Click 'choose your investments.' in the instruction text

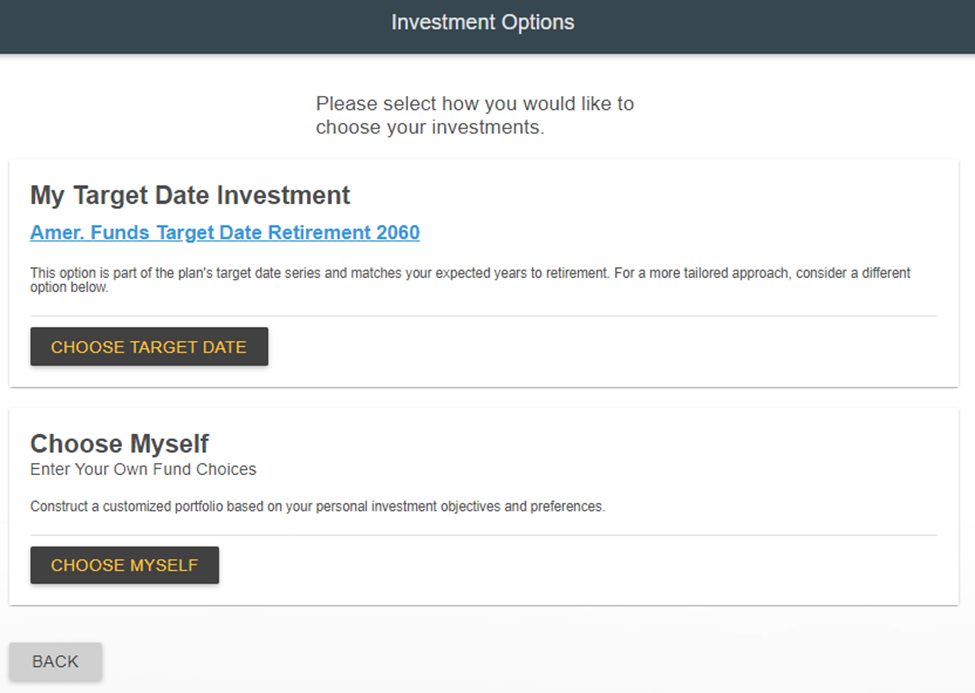point(430,128)
